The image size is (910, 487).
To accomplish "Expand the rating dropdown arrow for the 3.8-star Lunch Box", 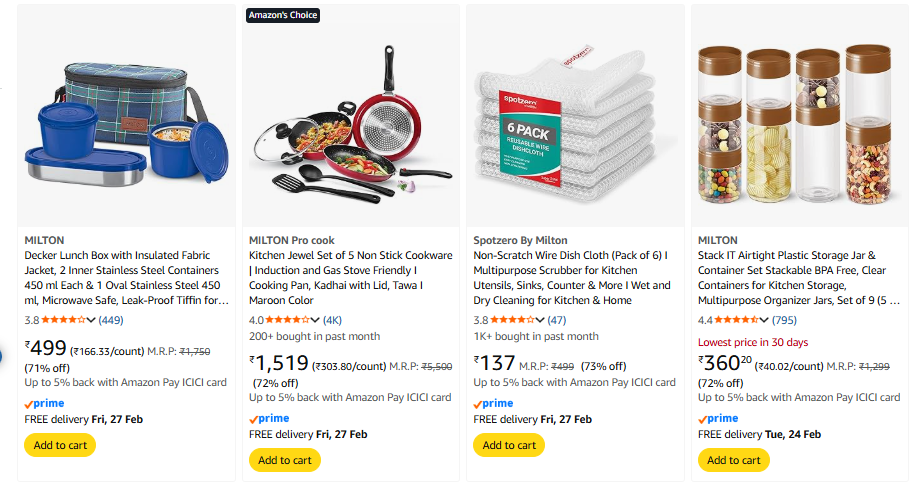I will (x=92, y=320).
